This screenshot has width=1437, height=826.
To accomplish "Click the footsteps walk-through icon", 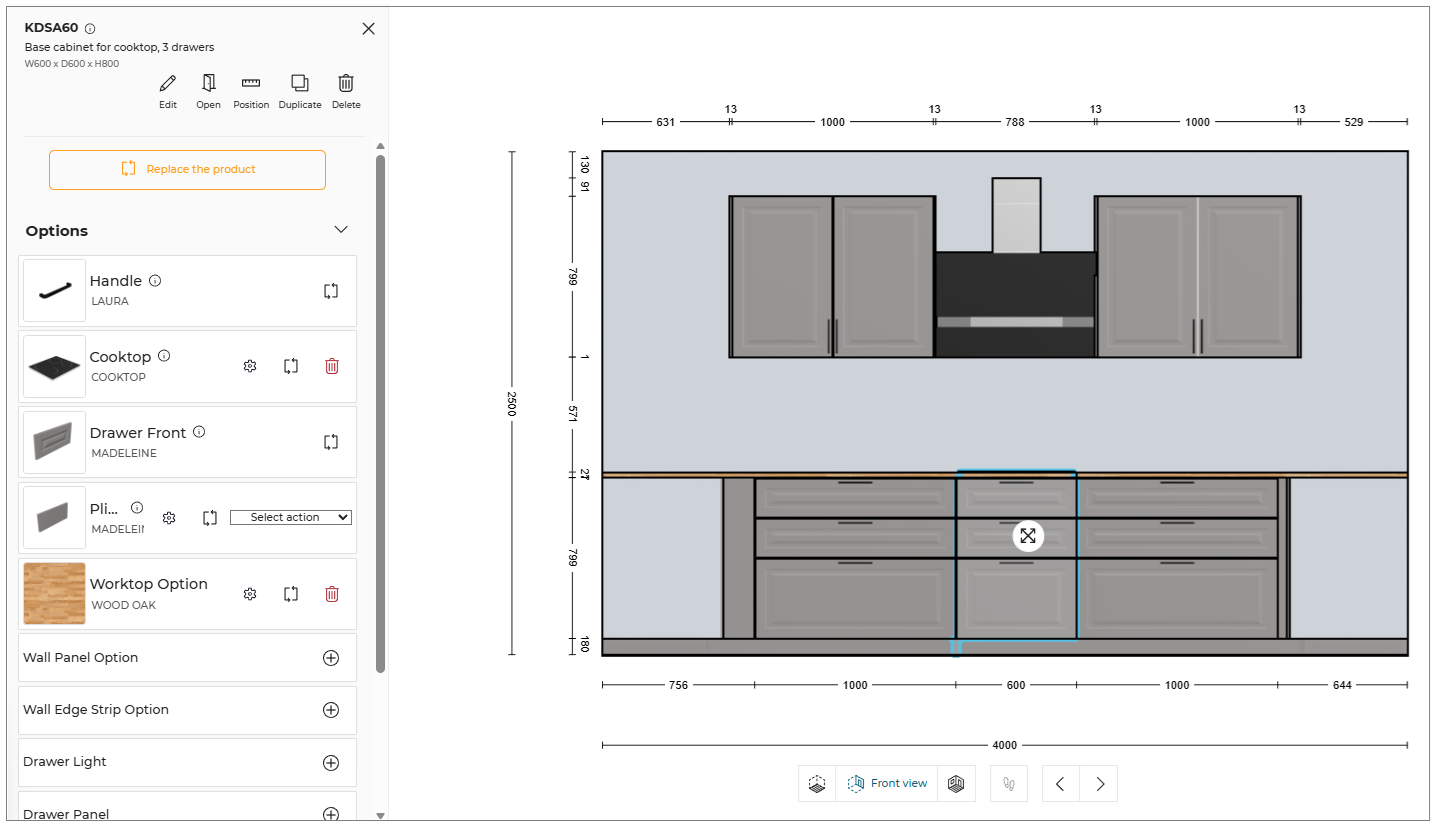I will (x=1009, y=784).
